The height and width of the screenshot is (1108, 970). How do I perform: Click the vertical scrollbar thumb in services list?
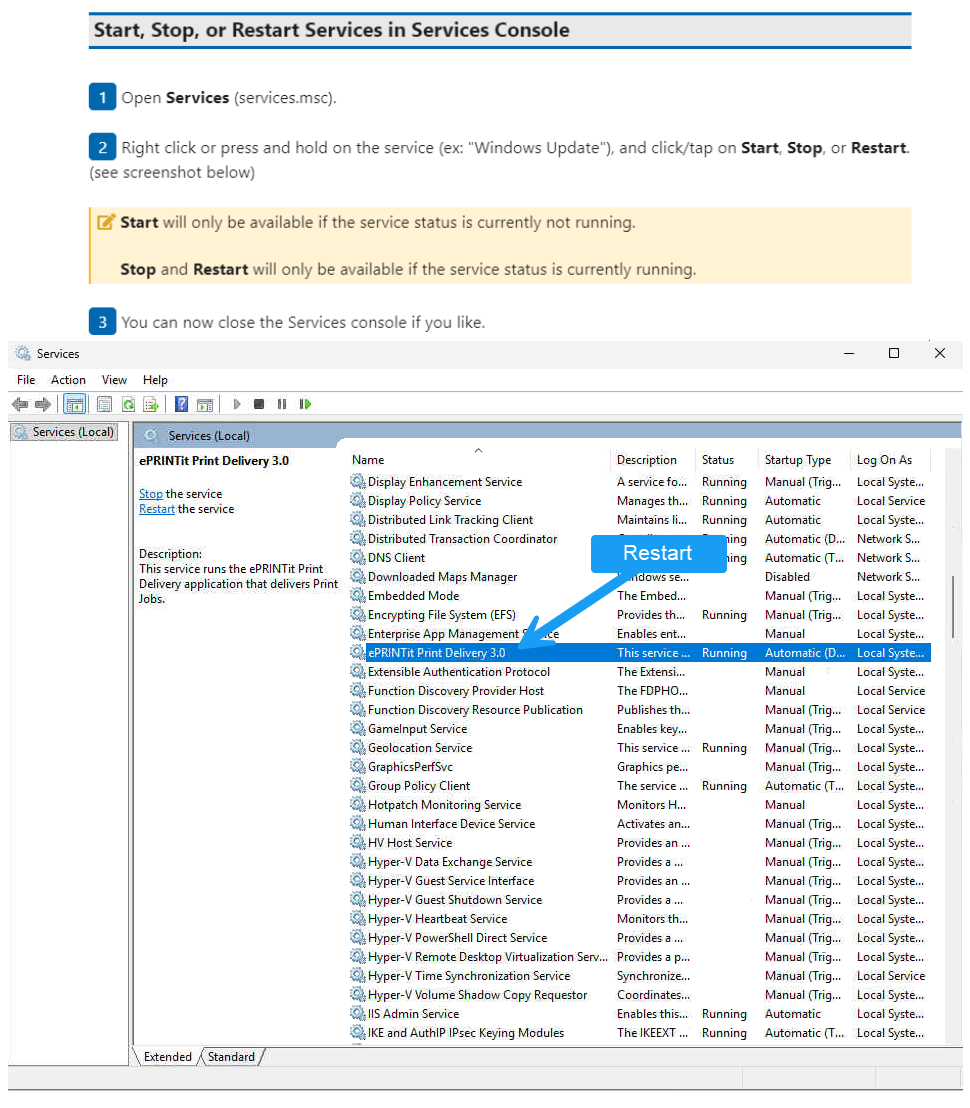coord(953,607)
